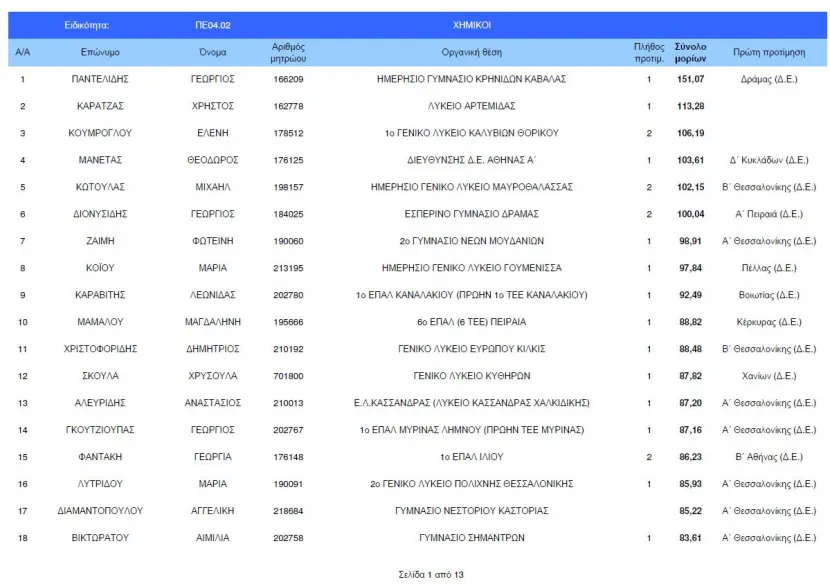Image resolution: width=830 pixels, height=584 pixels.
Task: Select the ΕΣΠΕΡΙΝΟ ΓΥΜΝΑΣΙΟ ΔΡΑΜΑΣ cell
Action: click(x=472, y=214)
